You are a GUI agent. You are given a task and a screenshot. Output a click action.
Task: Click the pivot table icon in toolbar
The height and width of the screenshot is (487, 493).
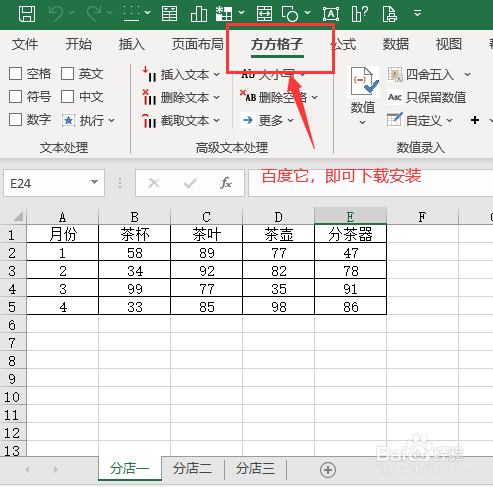click(x=224, y=14)
